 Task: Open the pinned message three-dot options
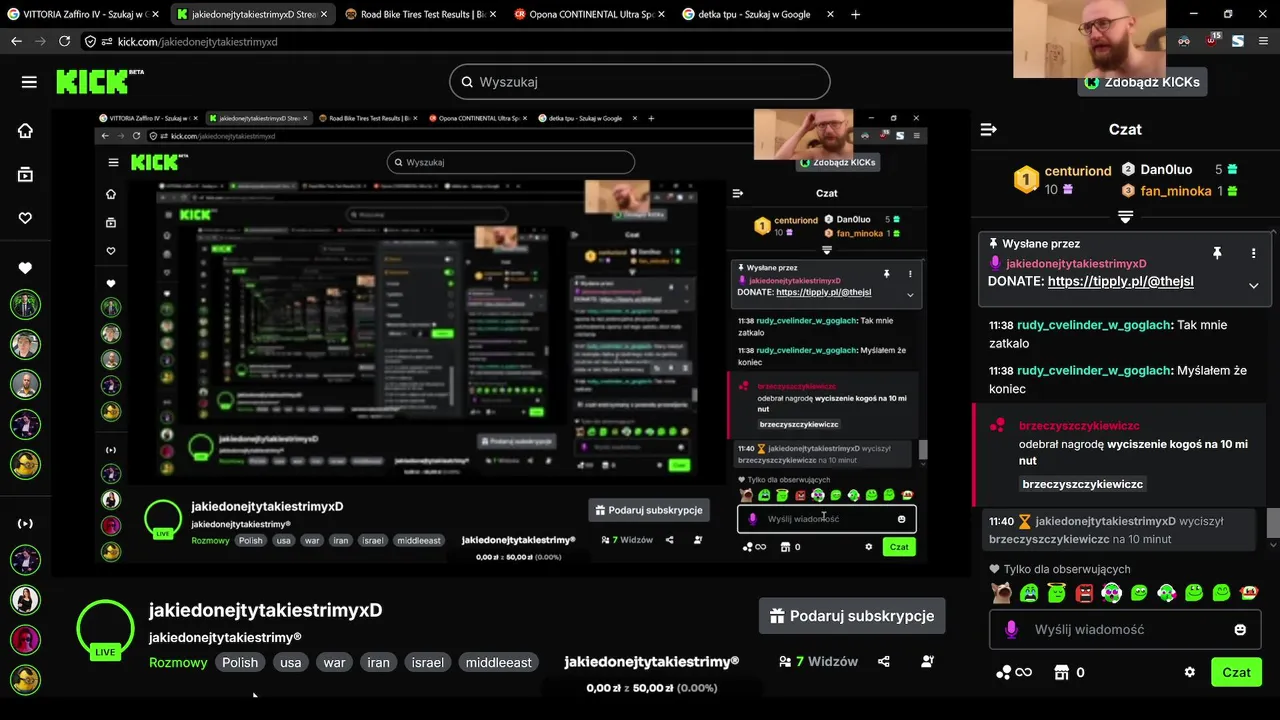(x=1253, y=254)
